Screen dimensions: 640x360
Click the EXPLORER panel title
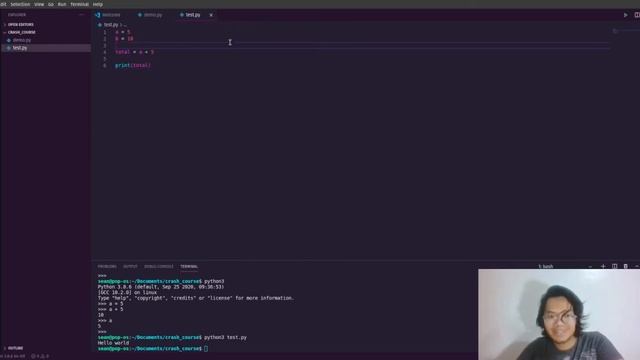point(17,15)
